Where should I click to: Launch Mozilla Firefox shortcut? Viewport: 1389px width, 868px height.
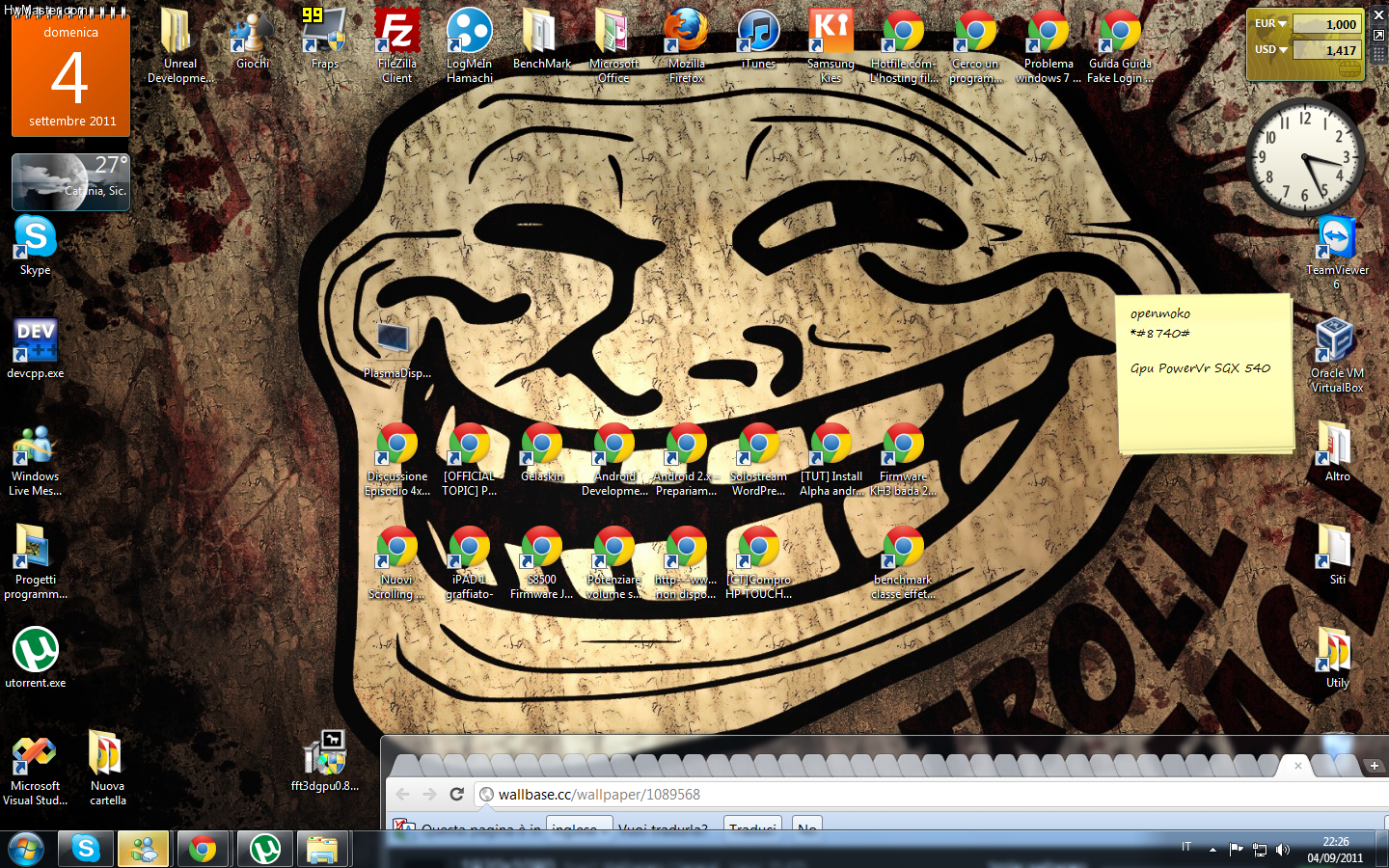click(686, 45)
